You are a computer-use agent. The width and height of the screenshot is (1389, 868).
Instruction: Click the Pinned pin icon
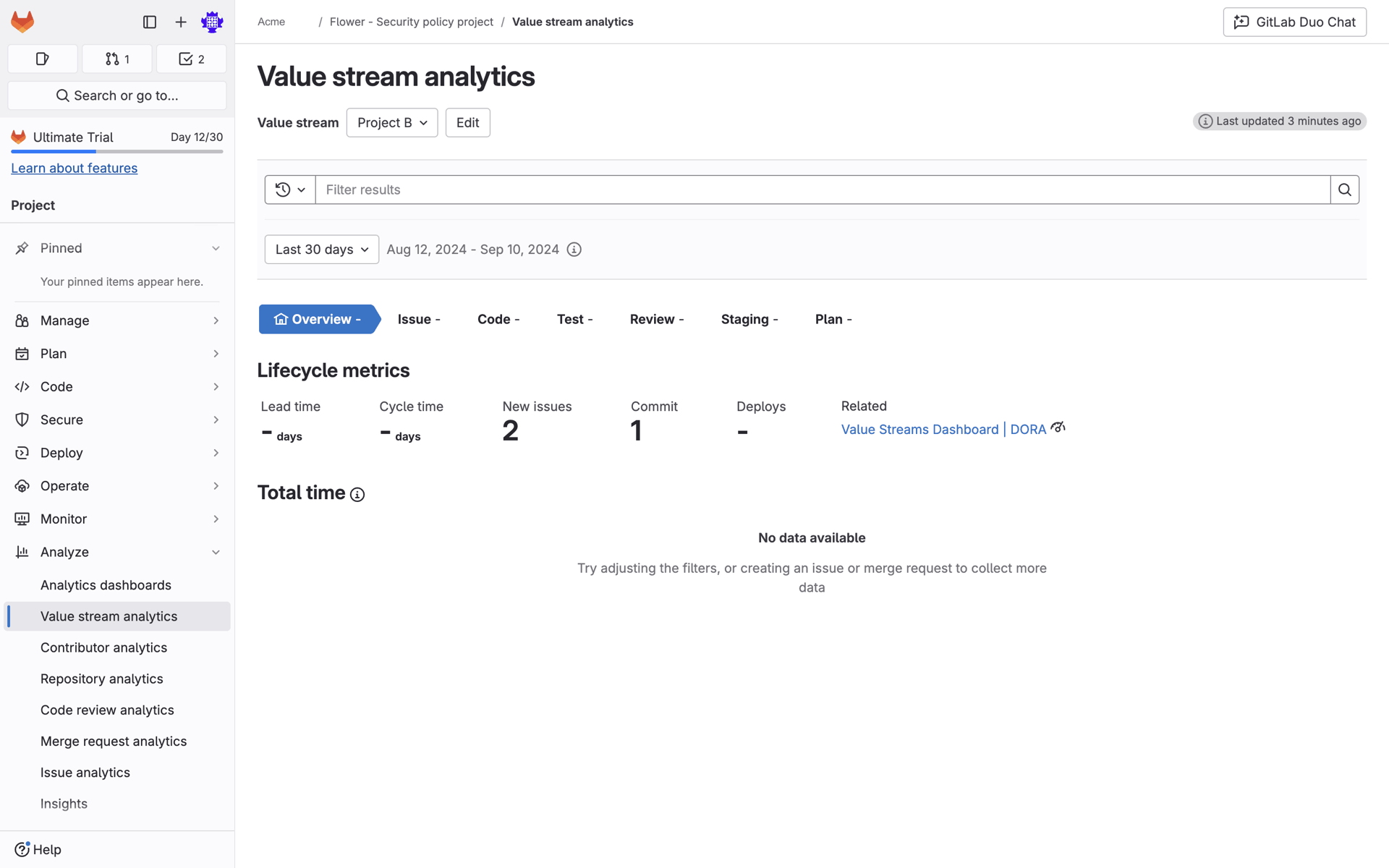pyautogui.click(x=22, y=248)
